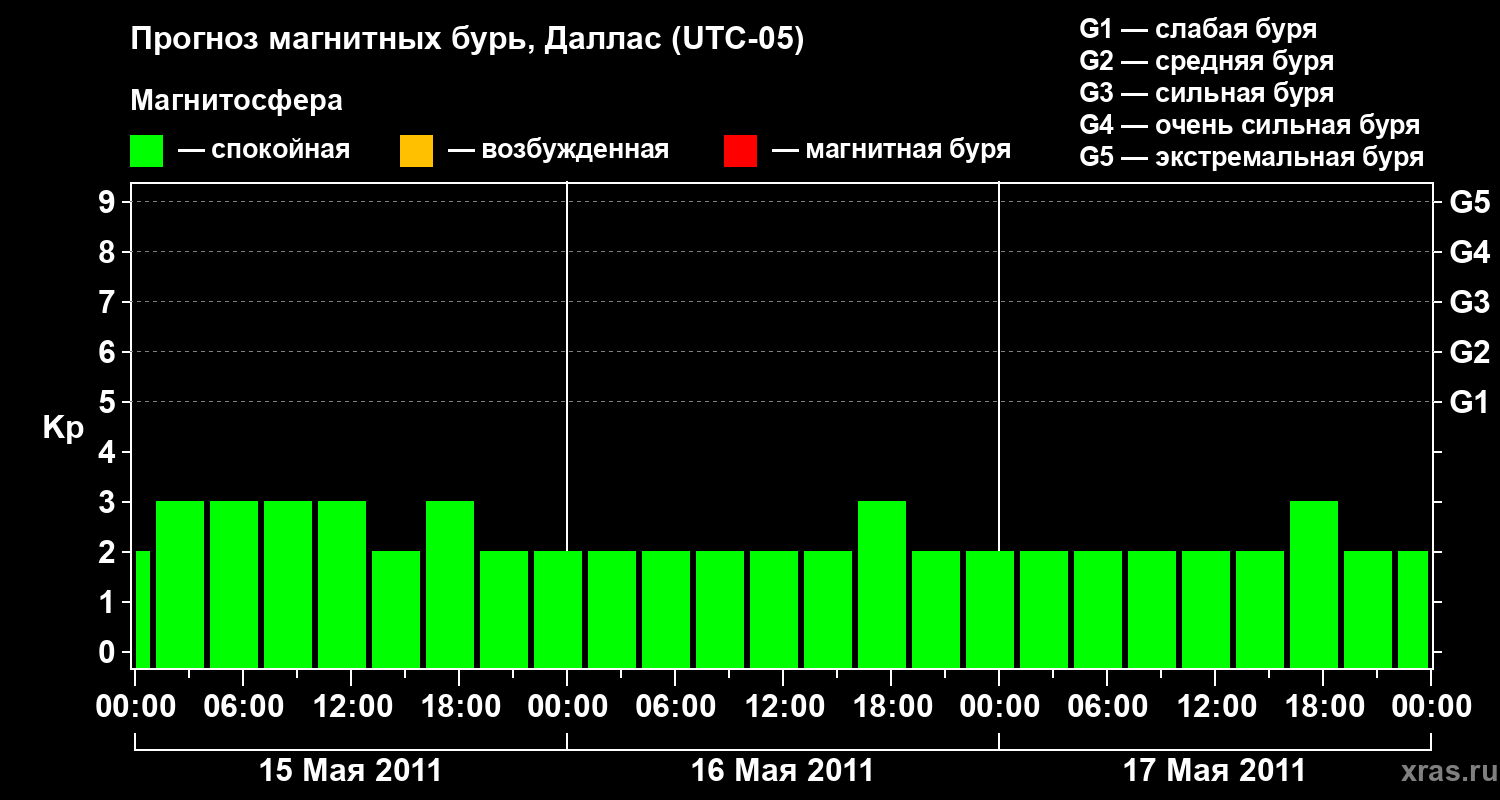Click the right axis 'G2' label
Image resolution: width=1500 pixels, height=800 pixels.
coord(1470,352)
